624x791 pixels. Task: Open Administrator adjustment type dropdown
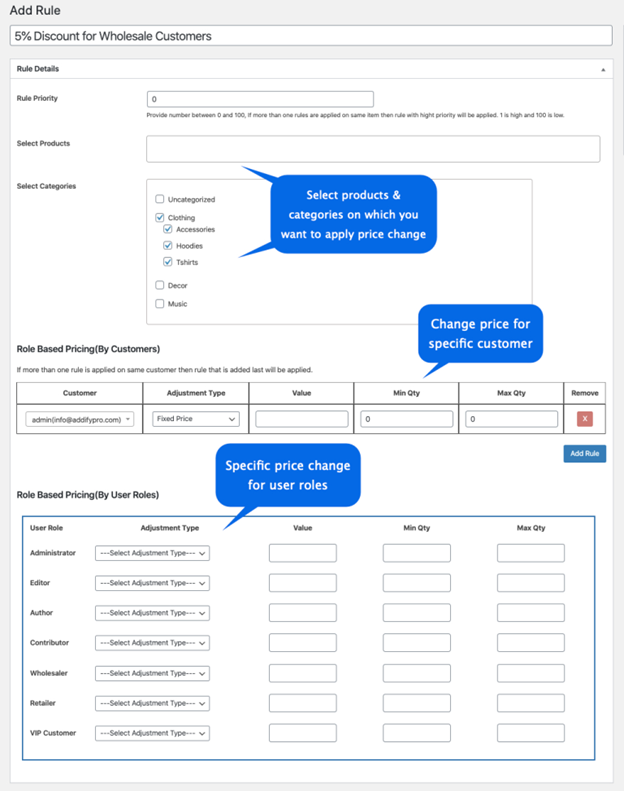pyautogui.click(x=152, y=553)
